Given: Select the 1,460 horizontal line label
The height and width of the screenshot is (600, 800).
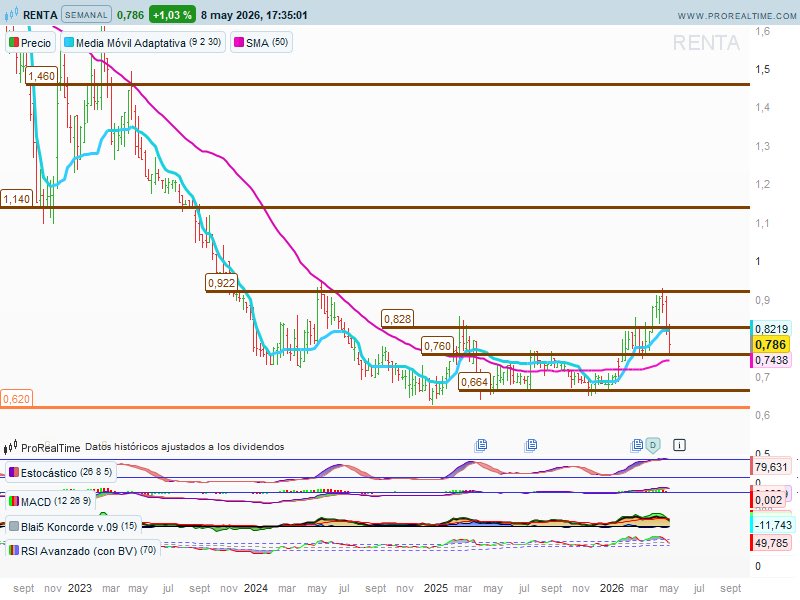Looking at the screenshot, I should 41,76.
